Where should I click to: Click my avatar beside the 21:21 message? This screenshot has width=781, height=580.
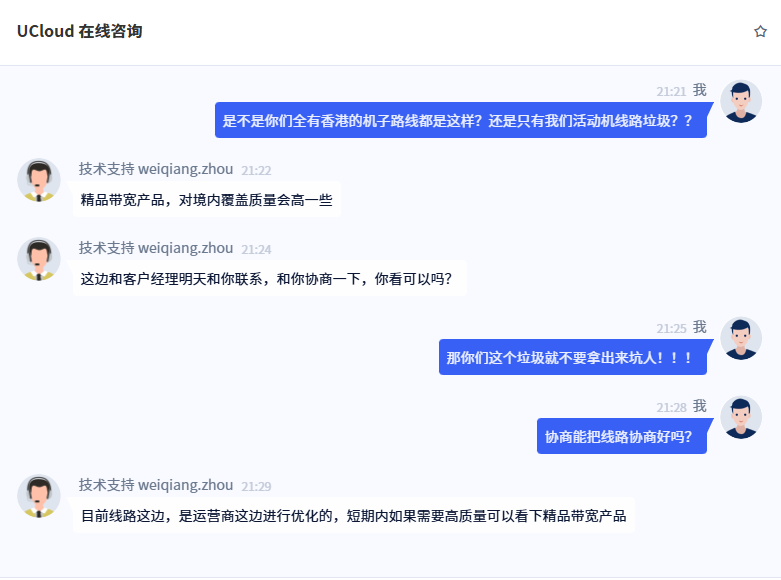point(741,102)
